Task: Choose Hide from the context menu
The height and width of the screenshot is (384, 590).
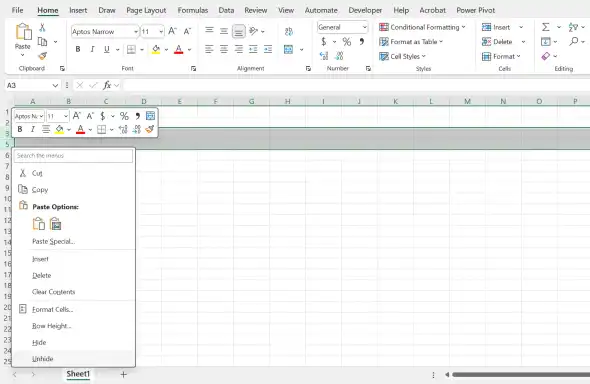Action: [73, 343]
